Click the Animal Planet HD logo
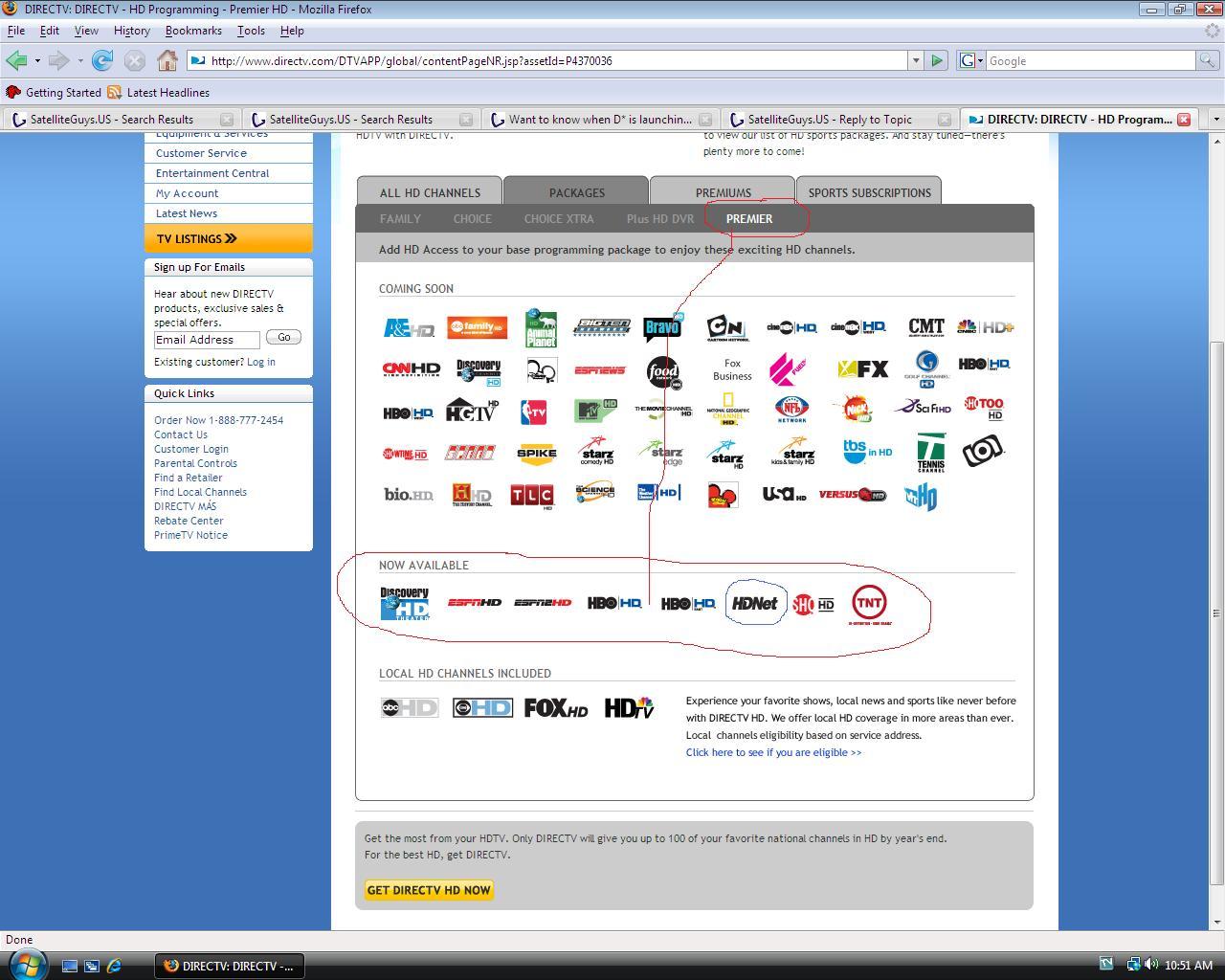This screenshot has height=980, width=1225. pyautogui.click(x=541, y=328)
